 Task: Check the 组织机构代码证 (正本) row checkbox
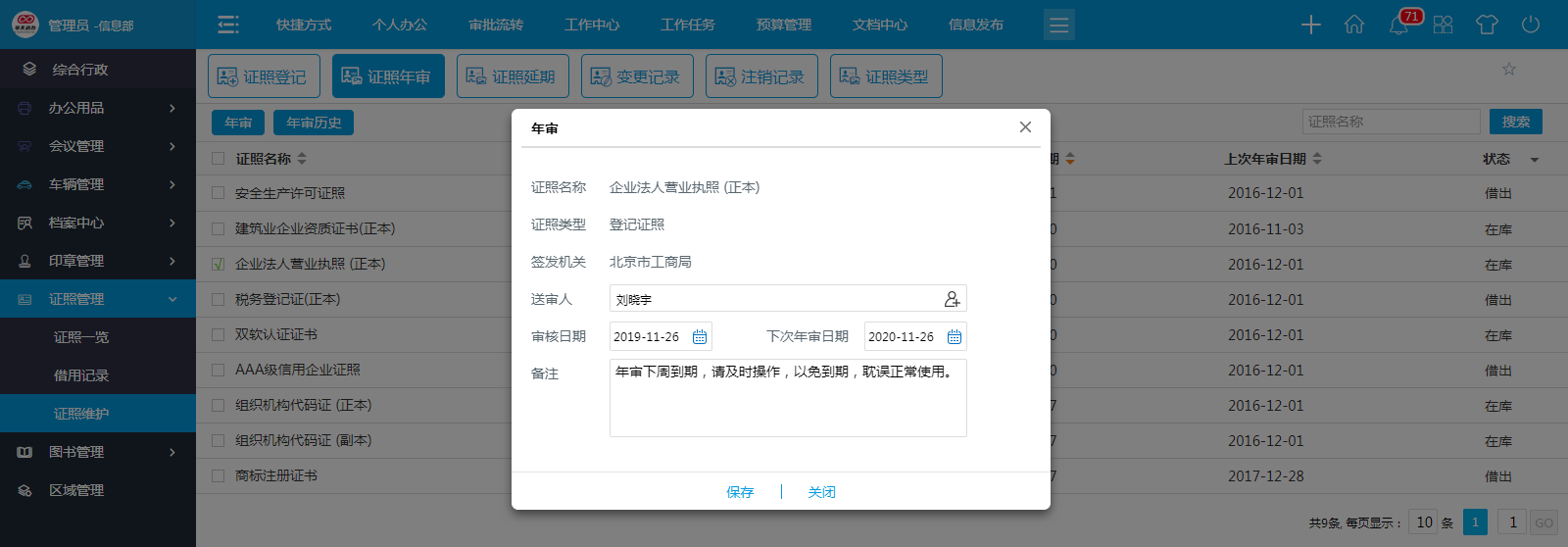(218, 405)
